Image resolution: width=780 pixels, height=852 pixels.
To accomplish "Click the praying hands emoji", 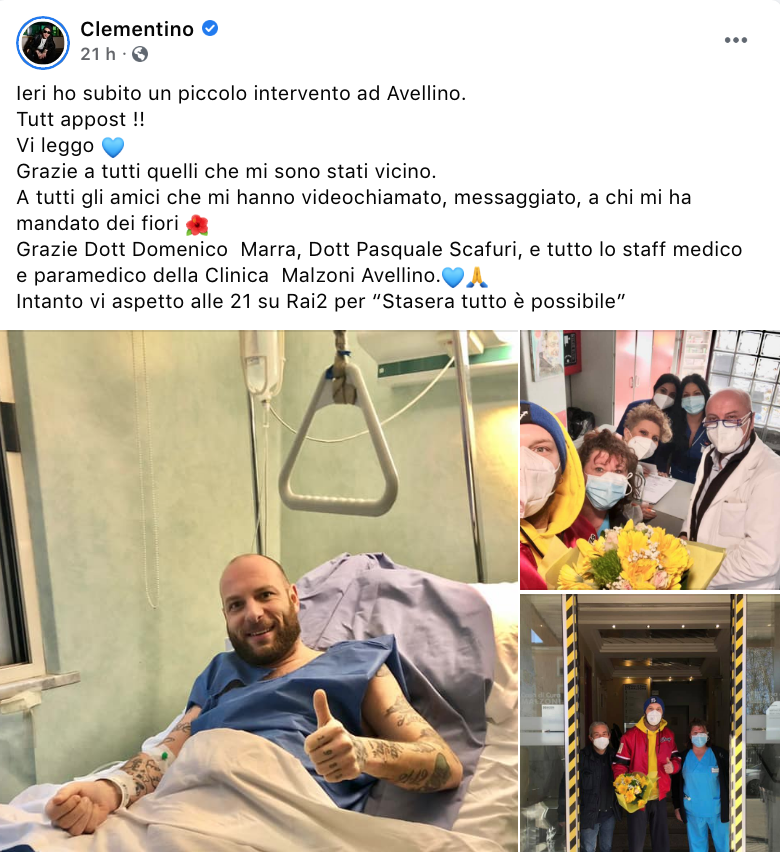I will pyautogui.click(x=477, y=277).
